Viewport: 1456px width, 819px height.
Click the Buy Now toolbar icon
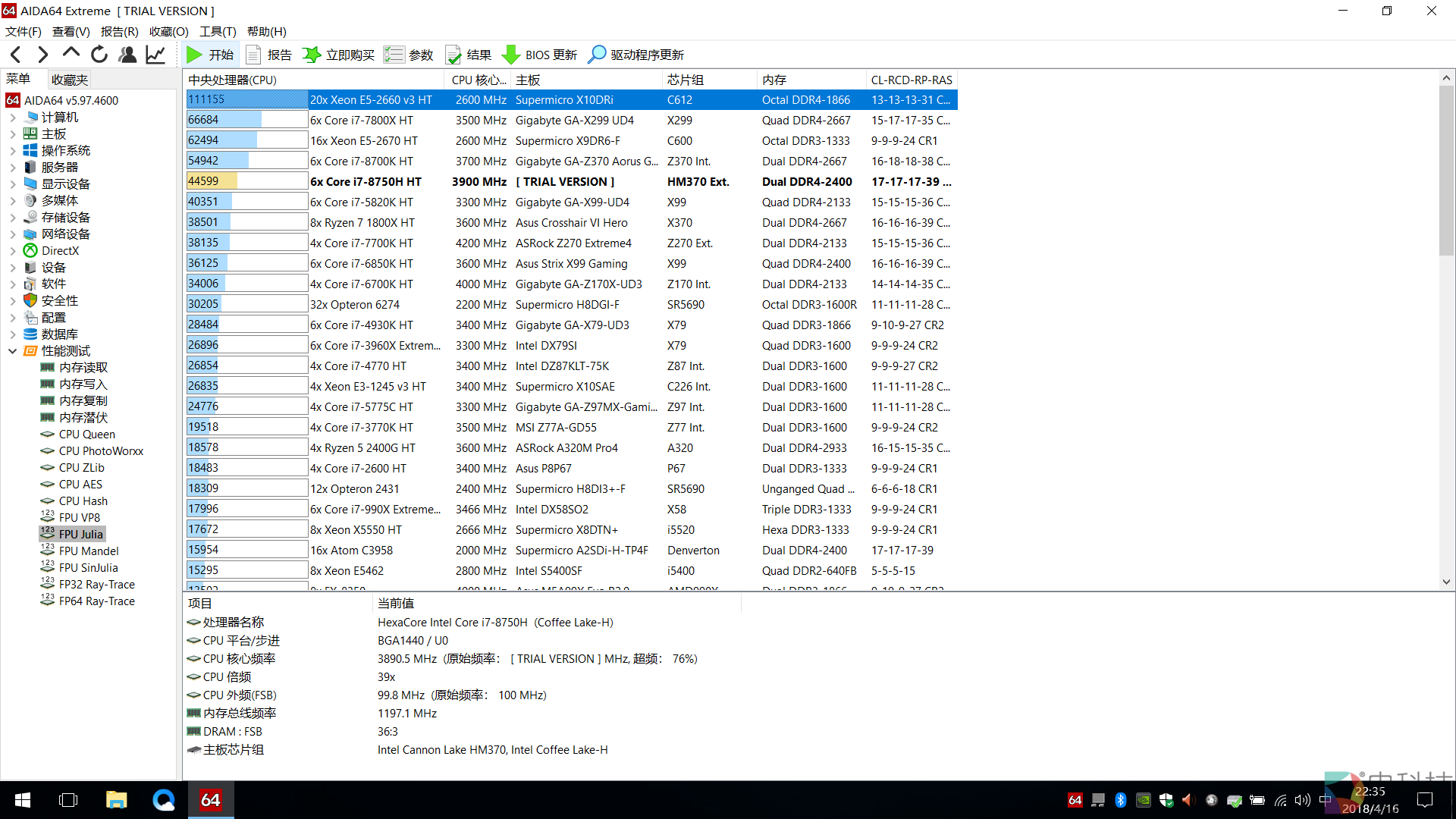(312, 55)
